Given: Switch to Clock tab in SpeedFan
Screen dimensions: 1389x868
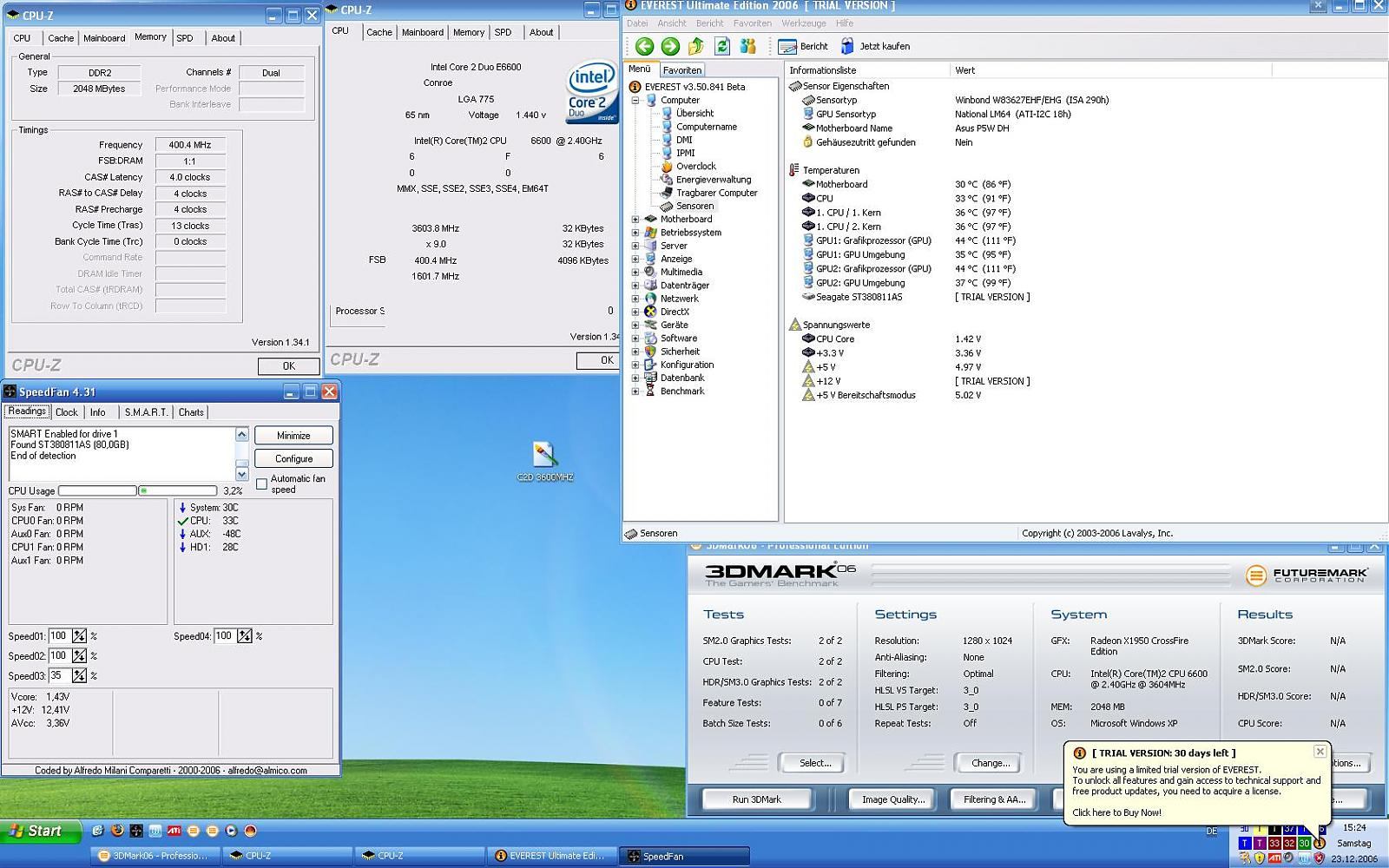Looking at the screenshot, I should 67,412.
